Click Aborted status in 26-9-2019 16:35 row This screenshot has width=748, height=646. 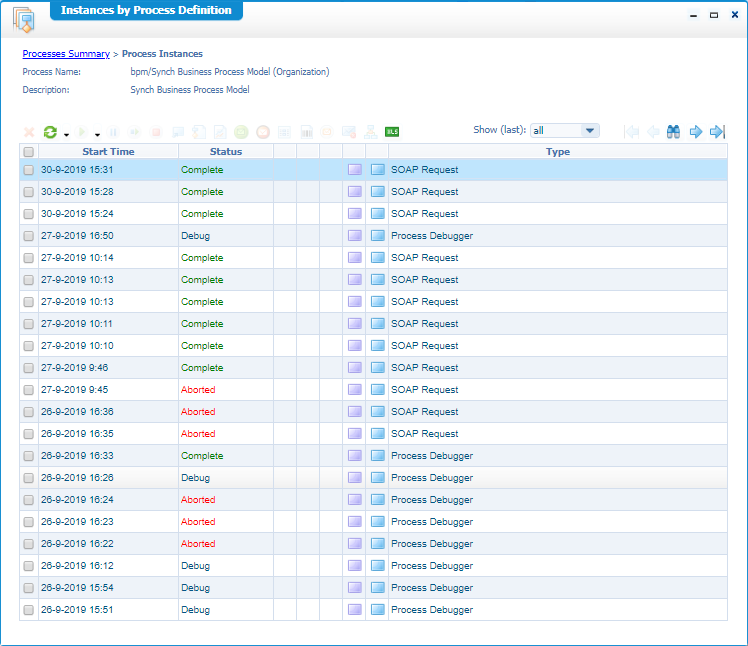[x=198, y=433]
